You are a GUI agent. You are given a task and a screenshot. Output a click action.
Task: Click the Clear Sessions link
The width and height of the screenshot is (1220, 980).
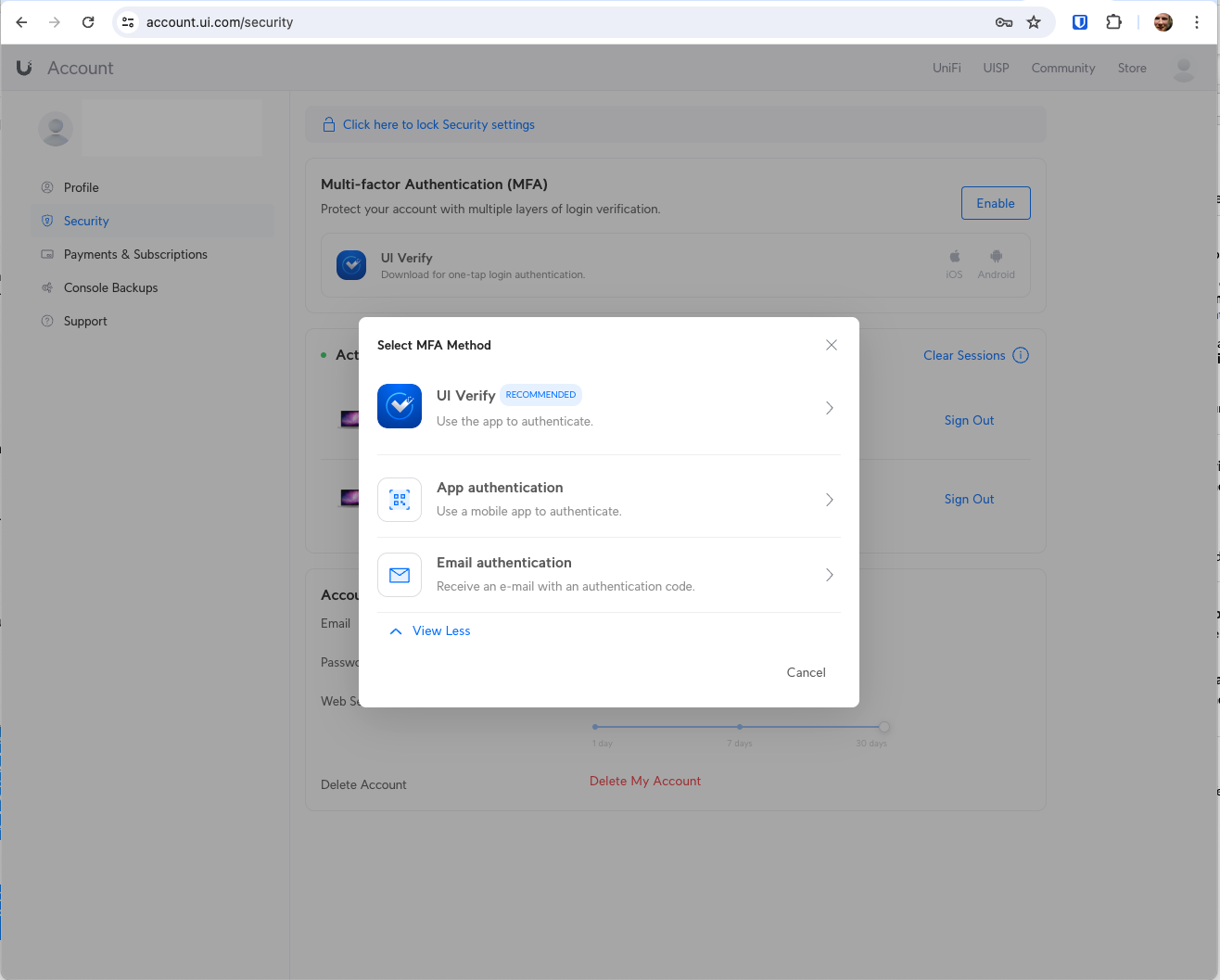[x=964, y=355]
